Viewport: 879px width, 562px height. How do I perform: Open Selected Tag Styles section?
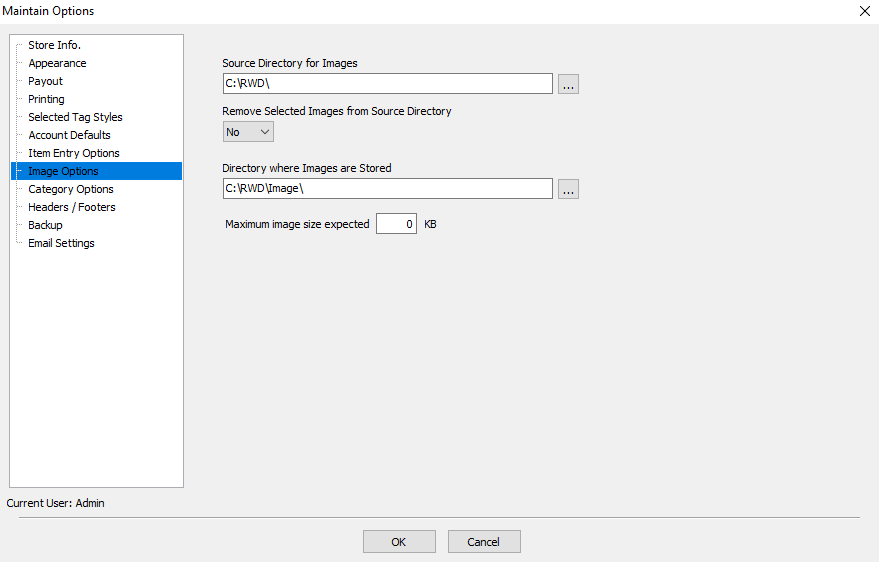click(x=75, y=117)
